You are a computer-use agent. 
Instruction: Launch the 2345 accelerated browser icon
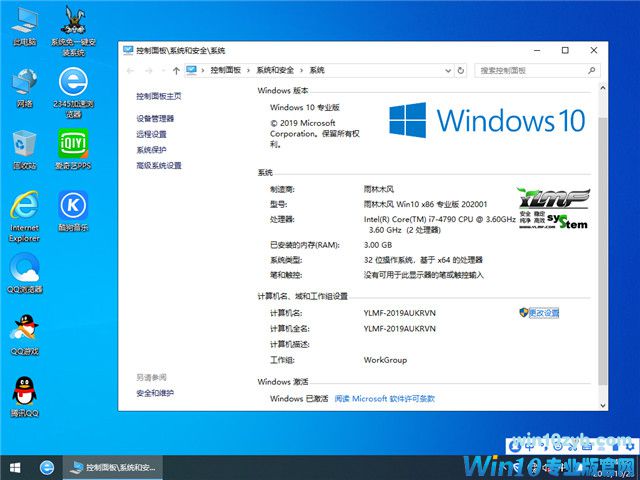point(73,93)
